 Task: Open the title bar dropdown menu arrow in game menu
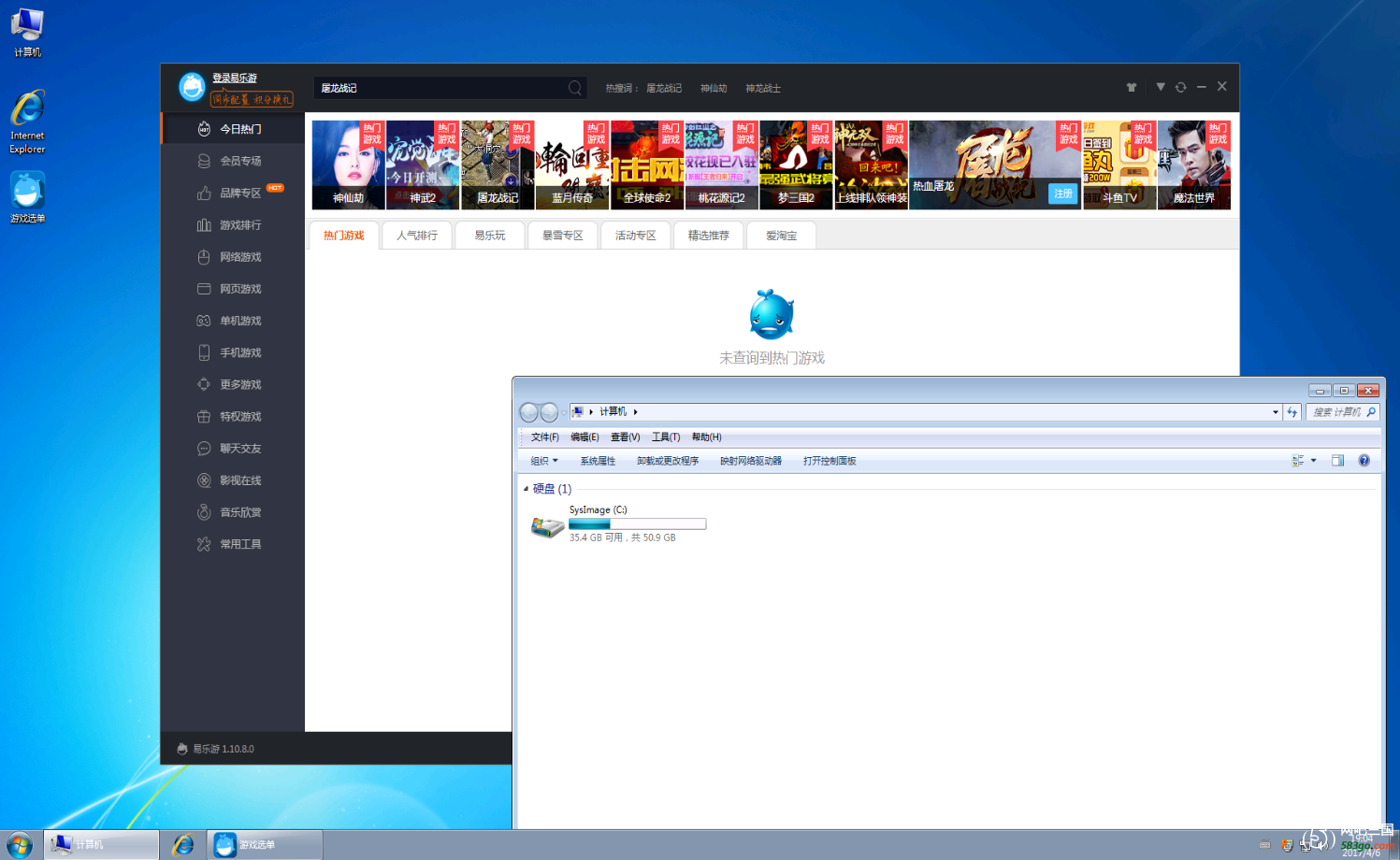click(1161, 87)
